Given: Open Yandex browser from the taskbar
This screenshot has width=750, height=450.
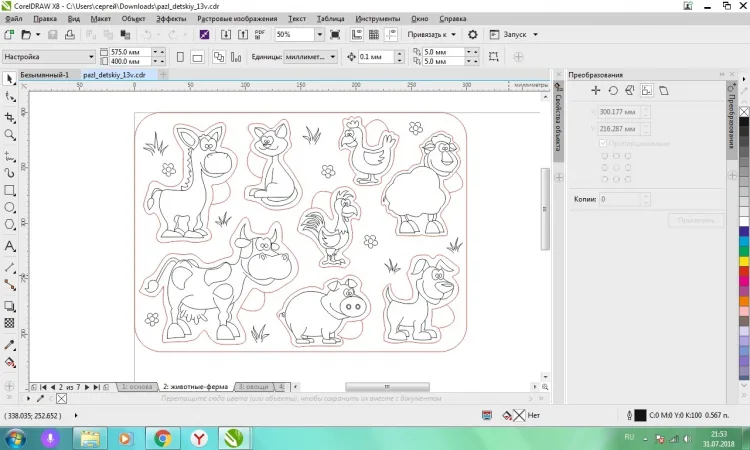Looking at the screenshot, I should pos(199,438).
